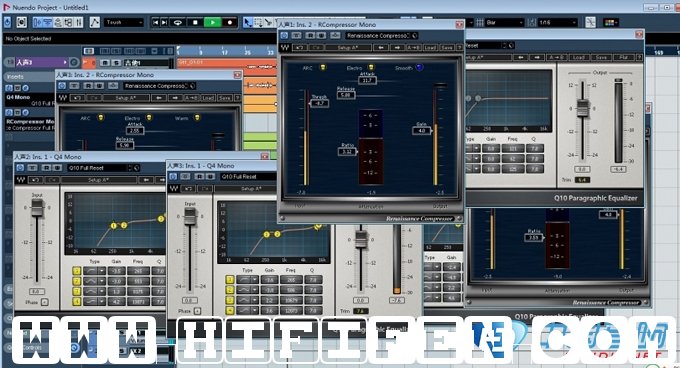The image size is (680, 368).
Task: Open the Touch automation mode dropdown
Action: tap(124, 22)
